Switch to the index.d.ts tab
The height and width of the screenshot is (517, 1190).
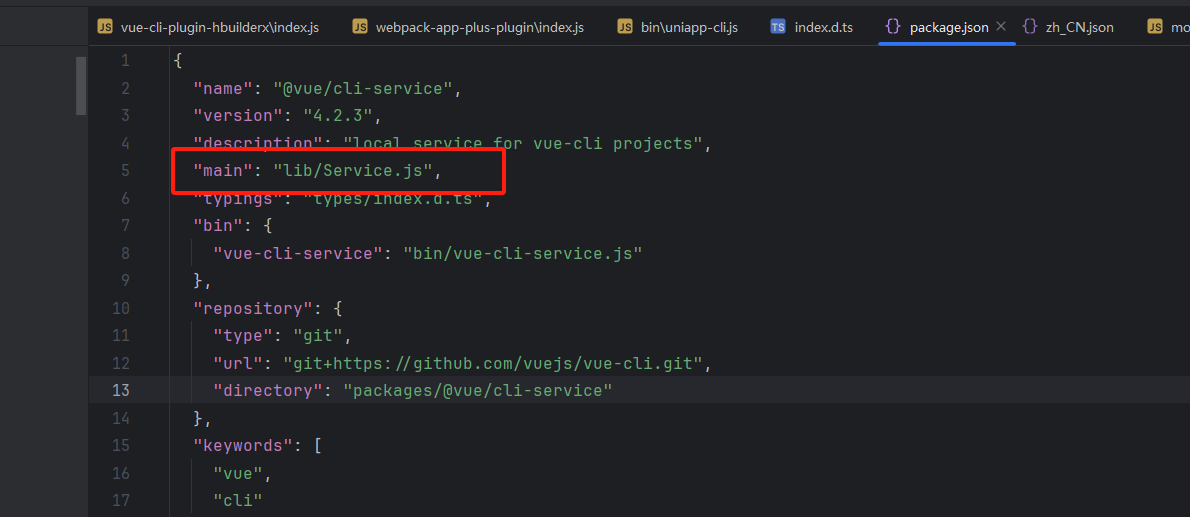(823, 27)
